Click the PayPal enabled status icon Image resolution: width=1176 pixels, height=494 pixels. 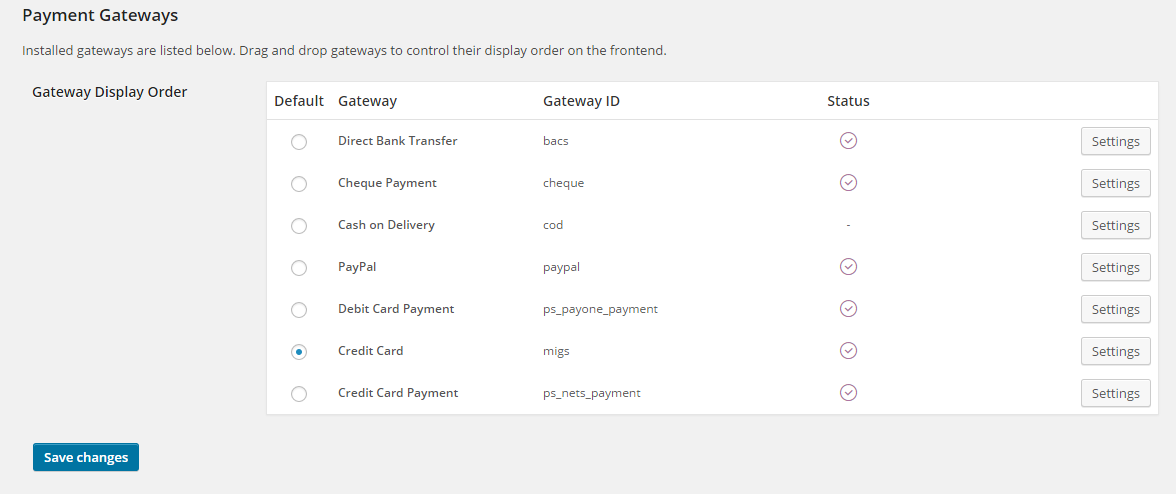click(849, 267)
